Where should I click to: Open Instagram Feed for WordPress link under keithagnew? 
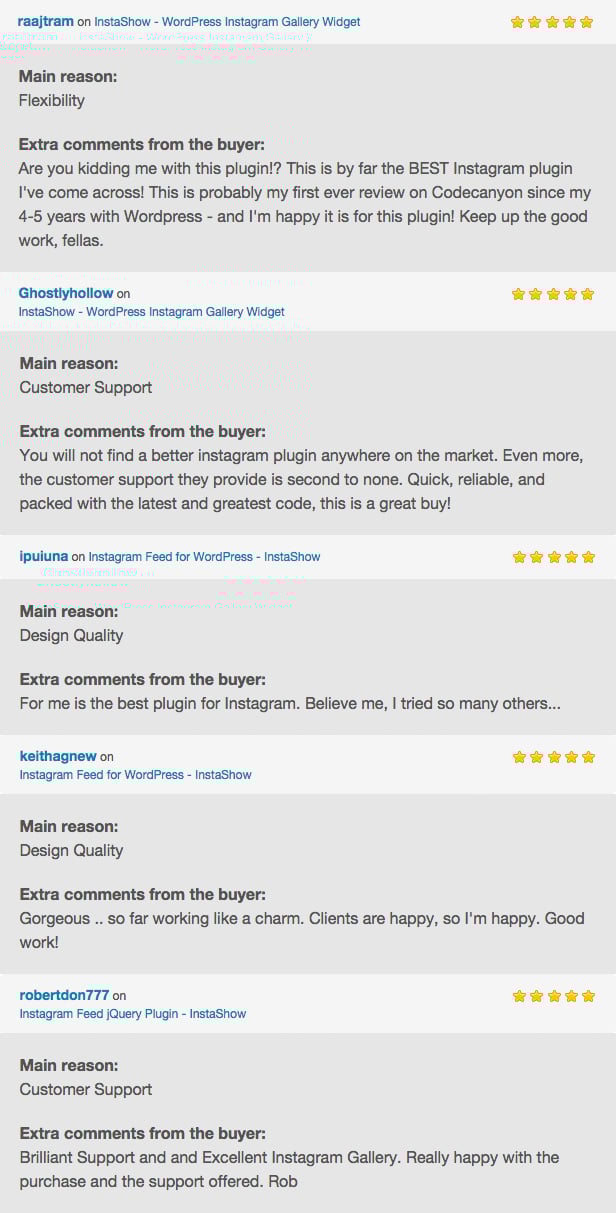(135, 775)
